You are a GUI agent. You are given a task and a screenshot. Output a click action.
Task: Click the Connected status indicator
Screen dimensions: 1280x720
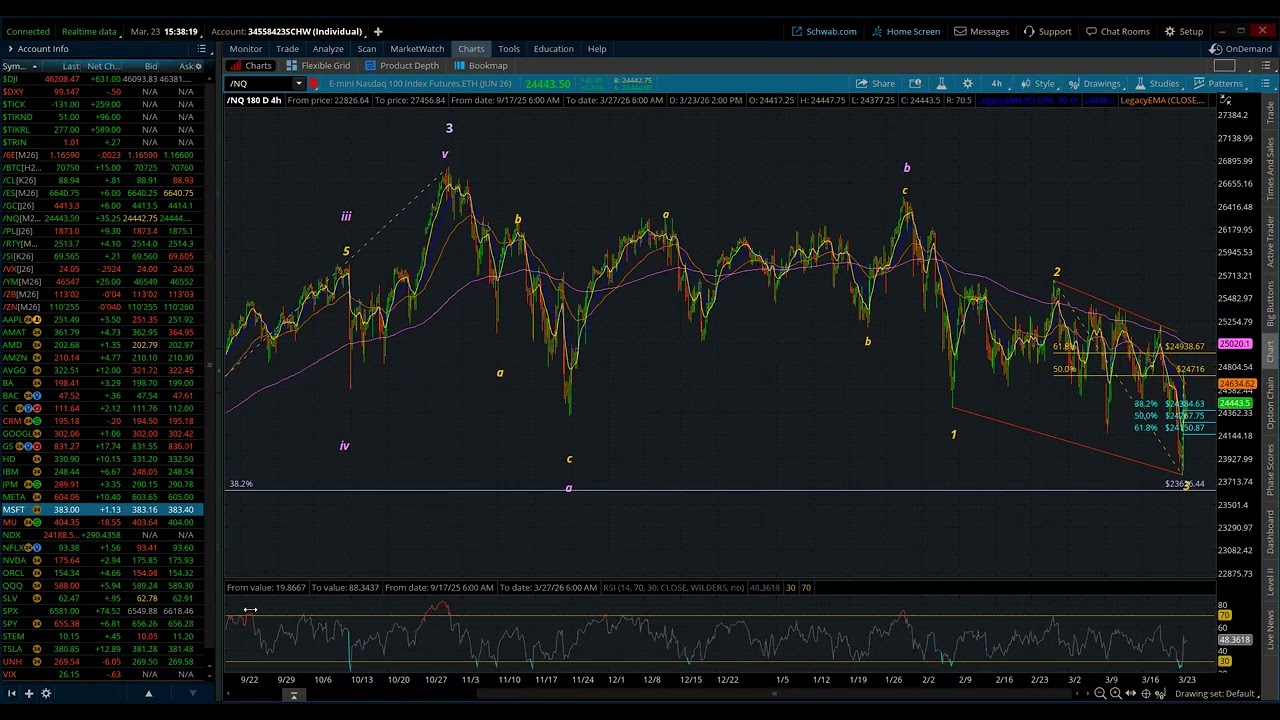tap(28, 31)
